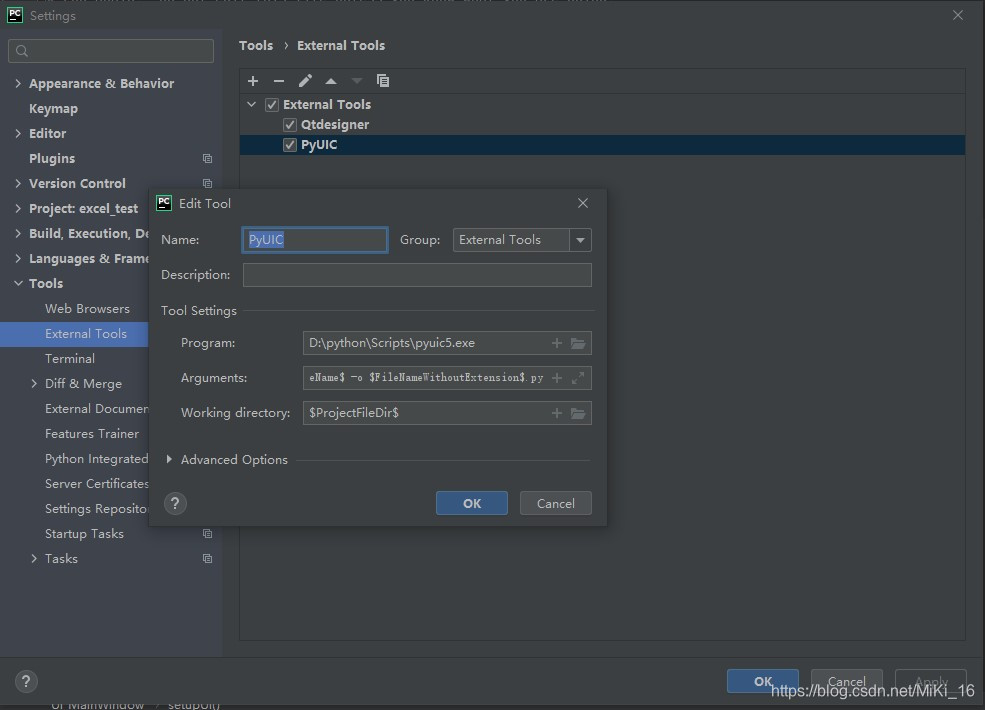The image size is (985, 710).
Task: Move selected tool down with arrow icon
Action: tap(357, 81)
